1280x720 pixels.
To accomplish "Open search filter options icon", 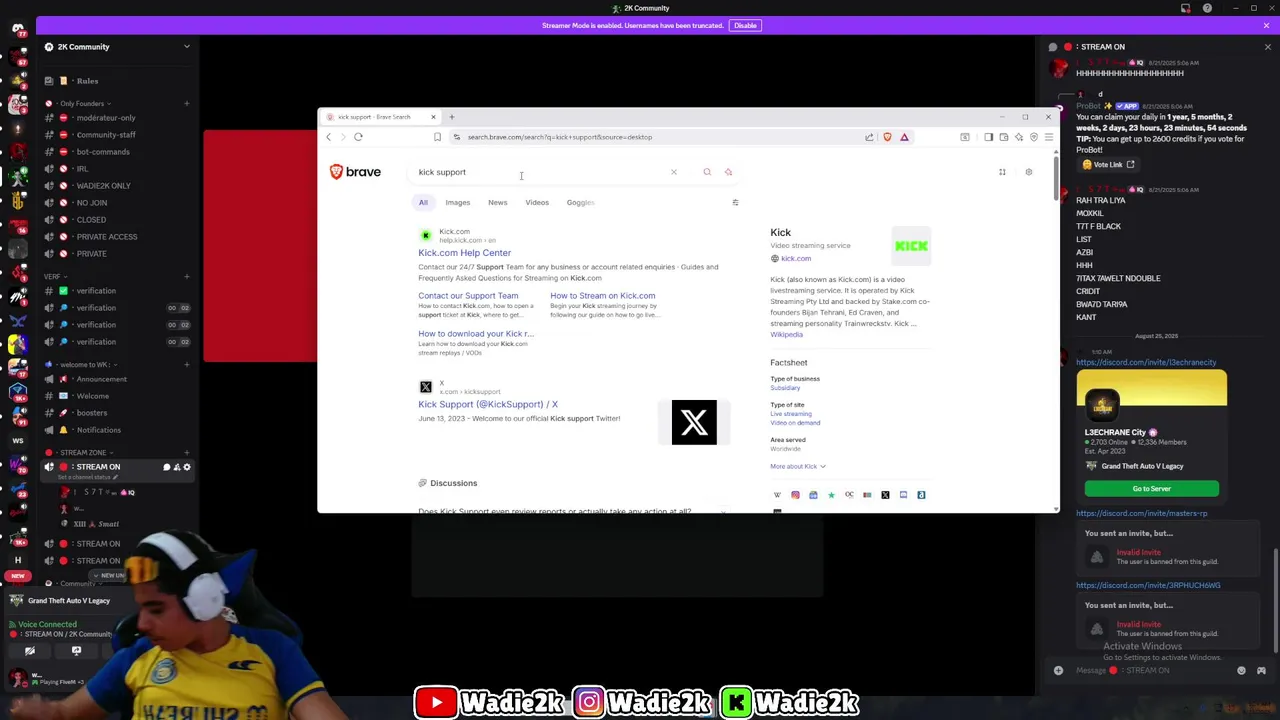I will pyautogui.click(x=735, y=202).
